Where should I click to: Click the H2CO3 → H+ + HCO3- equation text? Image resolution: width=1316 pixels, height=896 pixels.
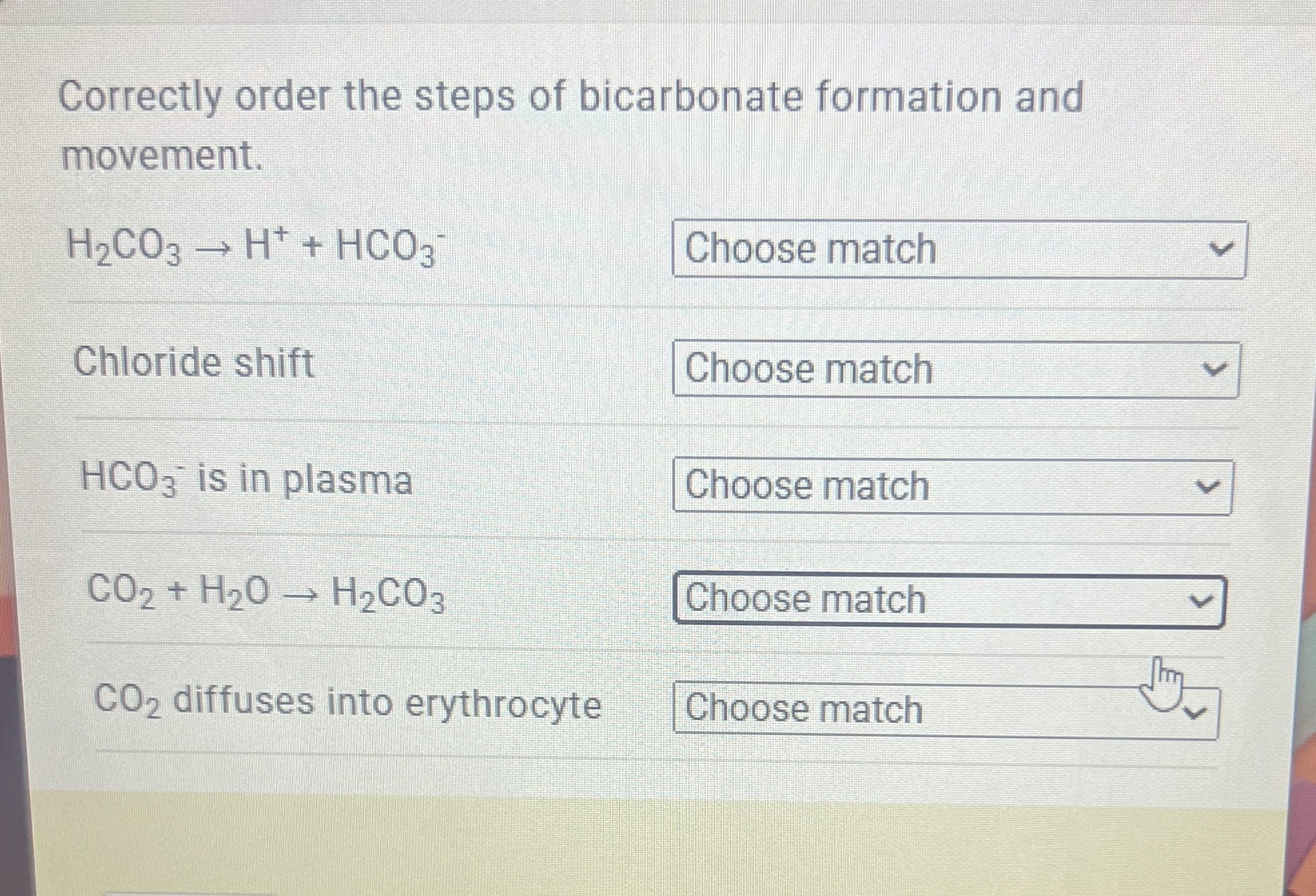click(x=255, y=246)
